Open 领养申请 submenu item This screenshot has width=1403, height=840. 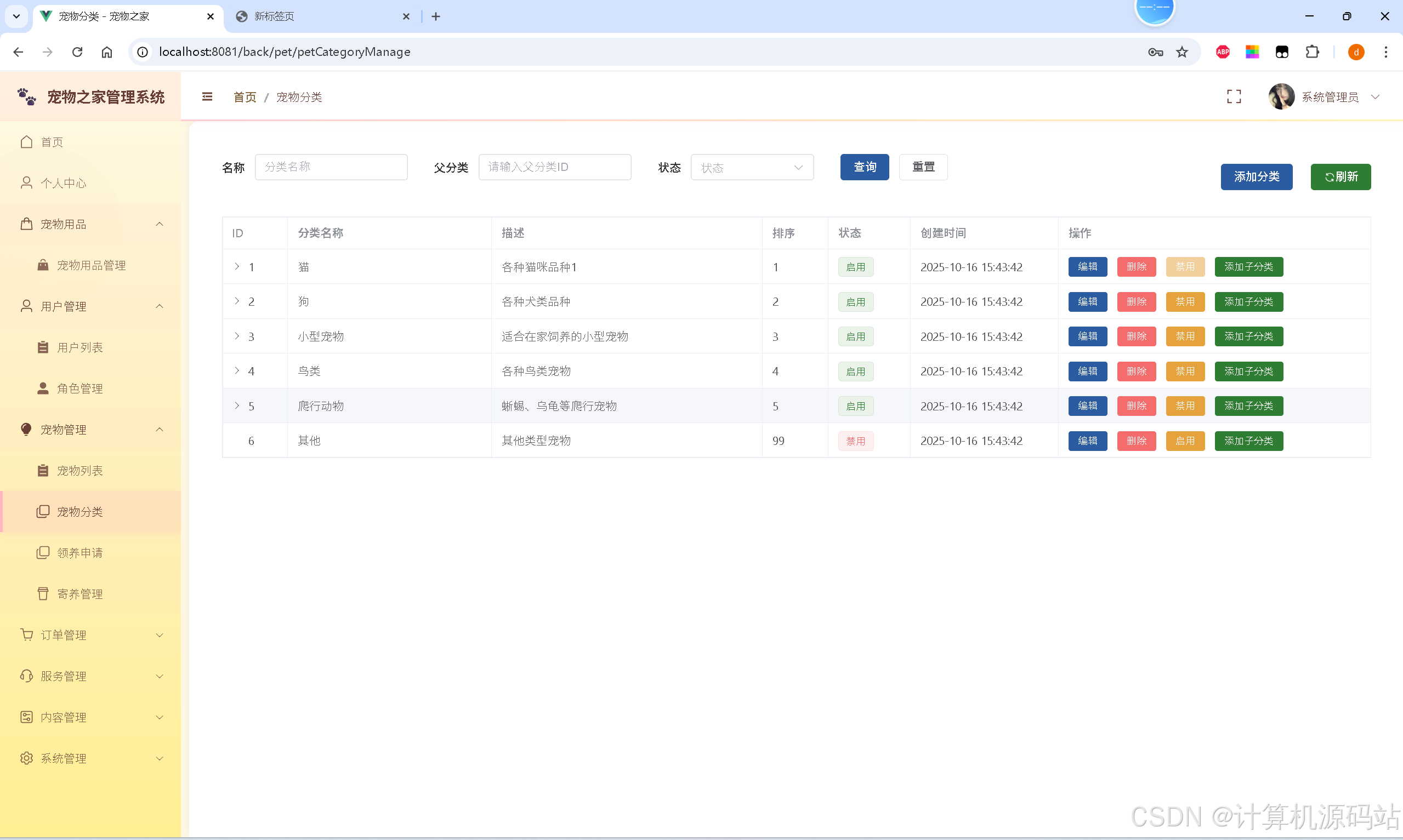point(90,552)
